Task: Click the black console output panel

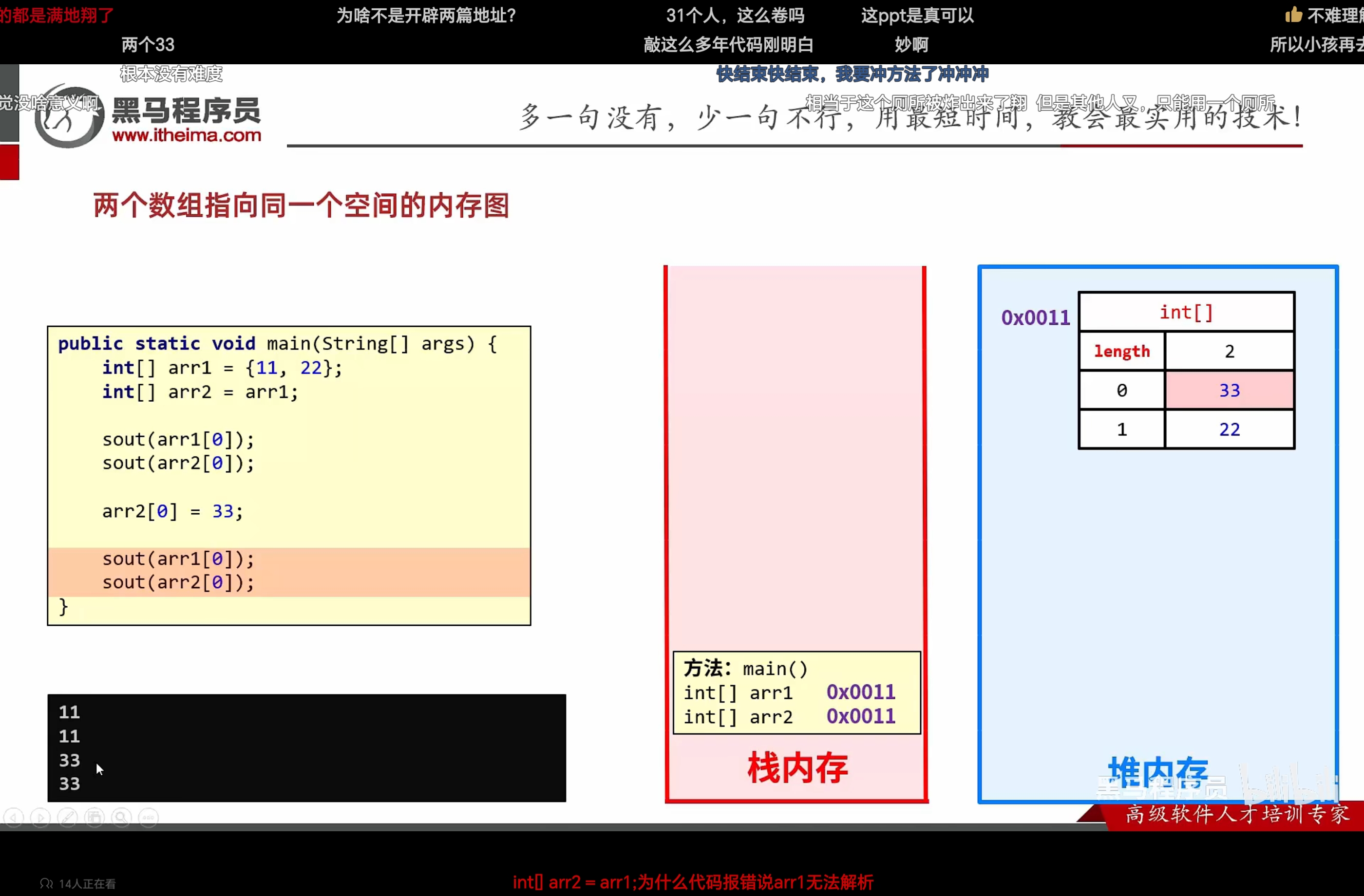Action: (306, 747)
